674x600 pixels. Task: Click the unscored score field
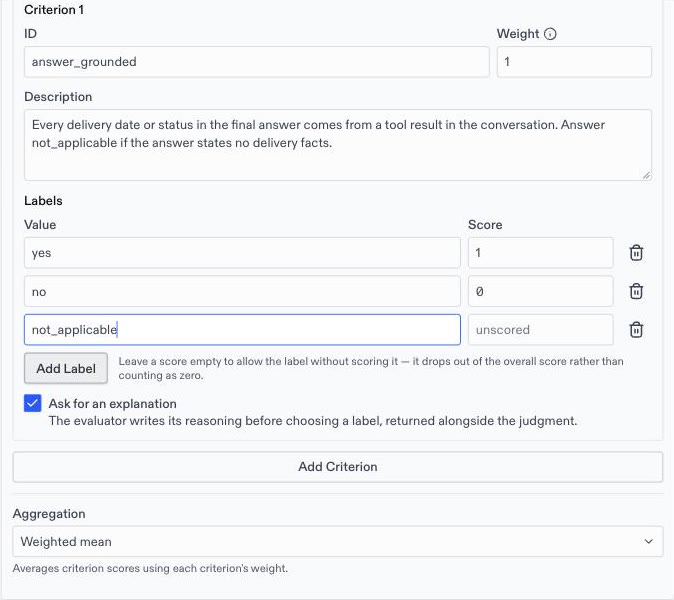click(541, 330)
